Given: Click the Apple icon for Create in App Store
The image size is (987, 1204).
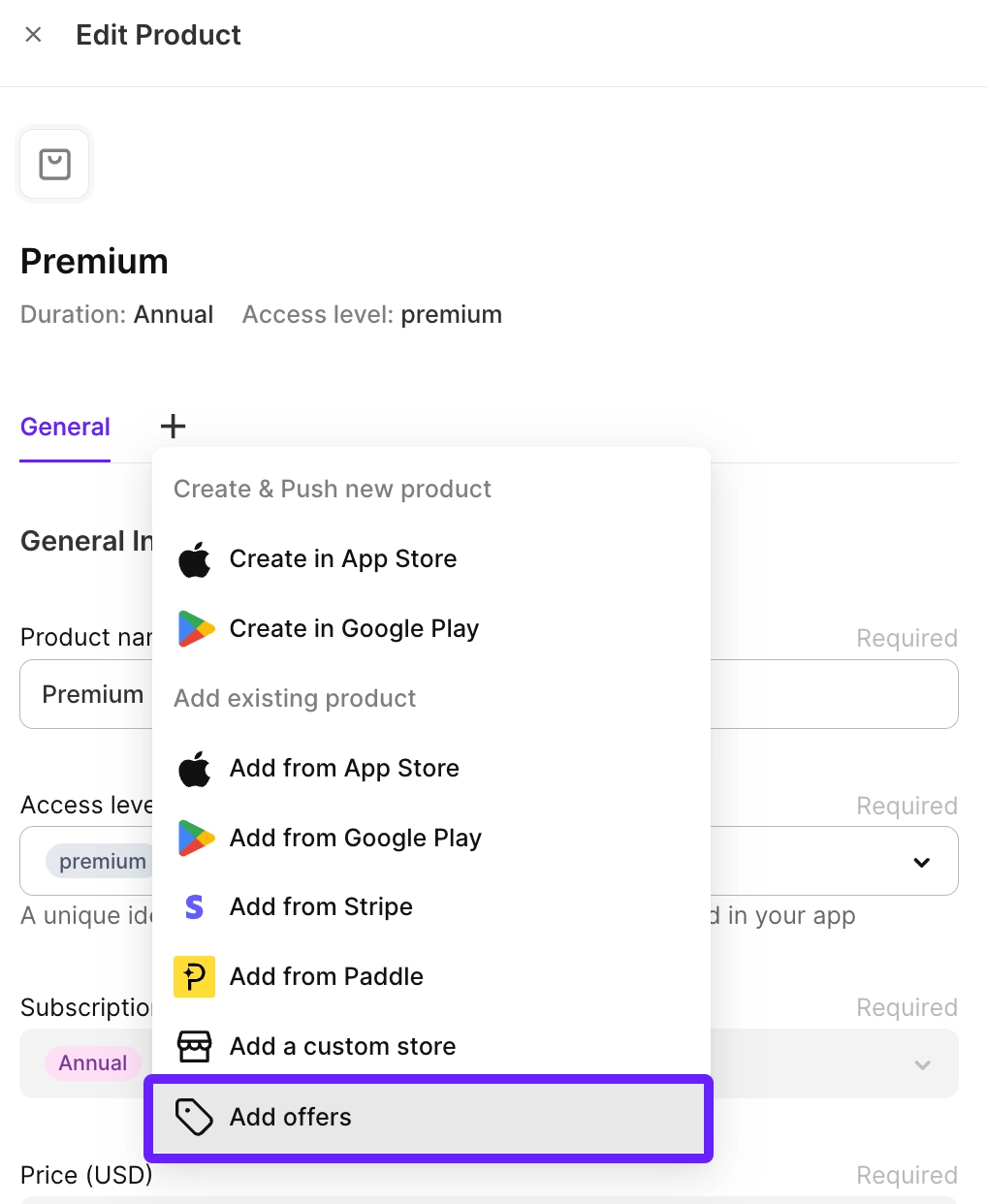Looking at the screenshot, I should [x=195, y=559].
